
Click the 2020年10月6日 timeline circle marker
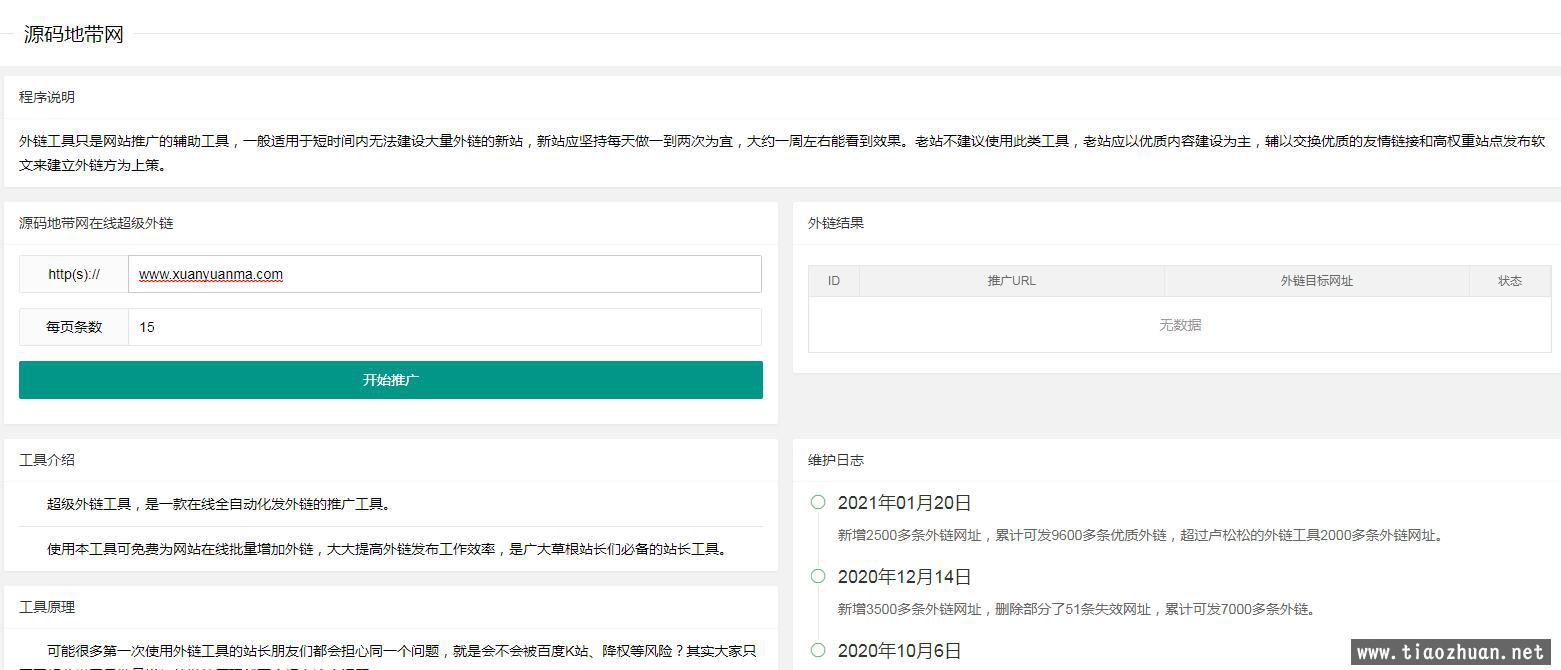pyautogui.click(x=818, y=650)
